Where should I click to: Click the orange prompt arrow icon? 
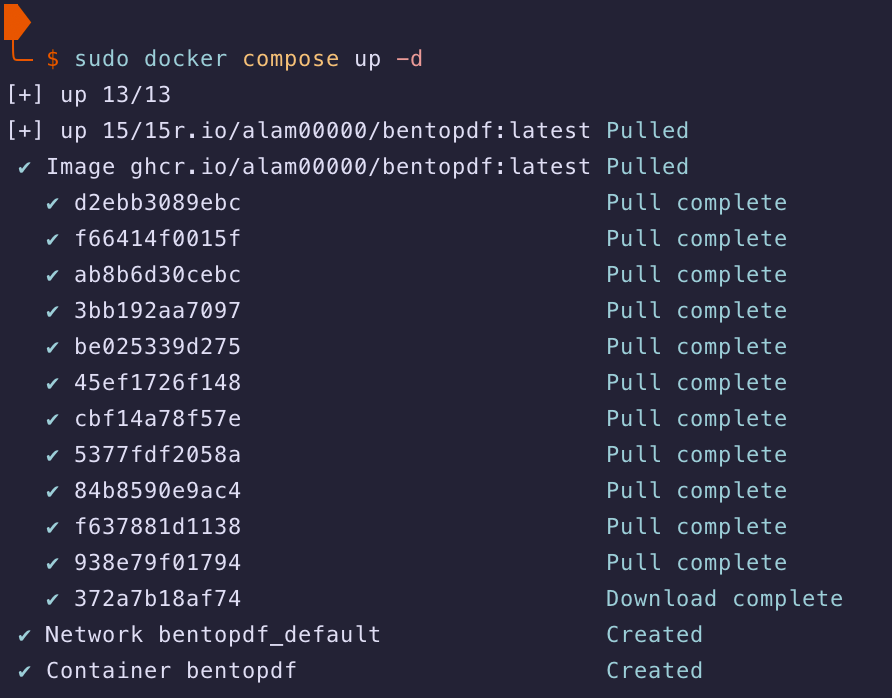(16, 20)
